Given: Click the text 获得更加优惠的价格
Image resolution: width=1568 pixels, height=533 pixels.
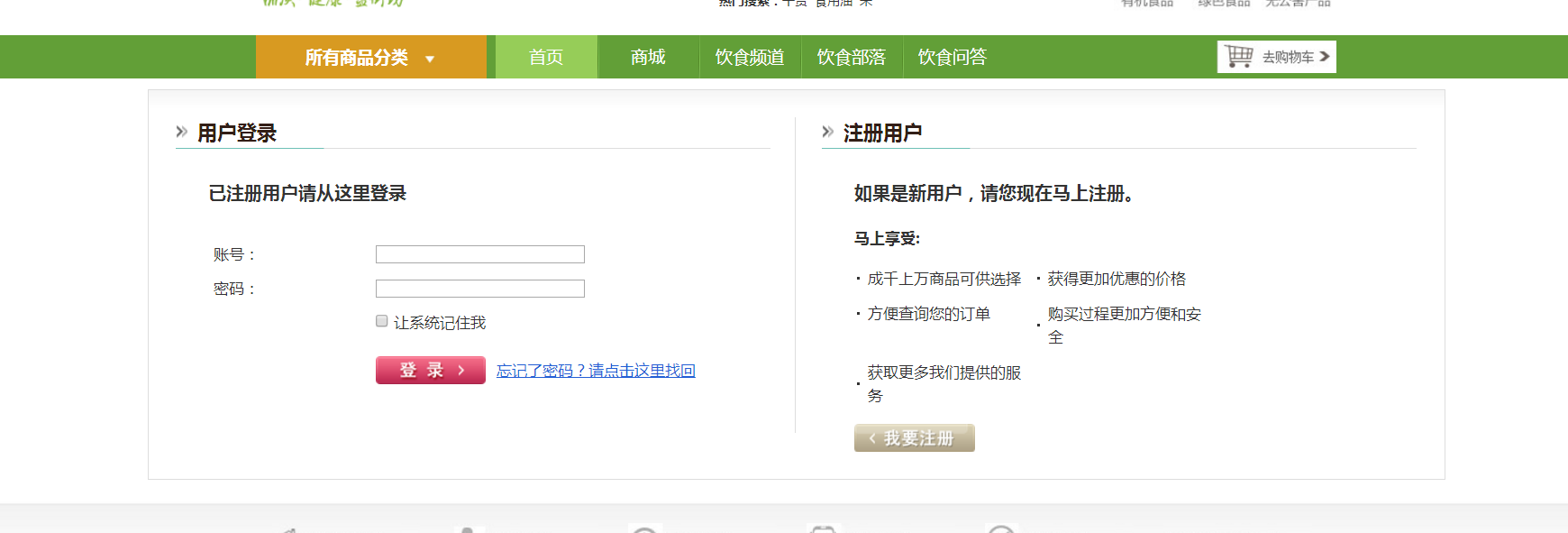Looking at the screenshot, I should point(1117,280).
